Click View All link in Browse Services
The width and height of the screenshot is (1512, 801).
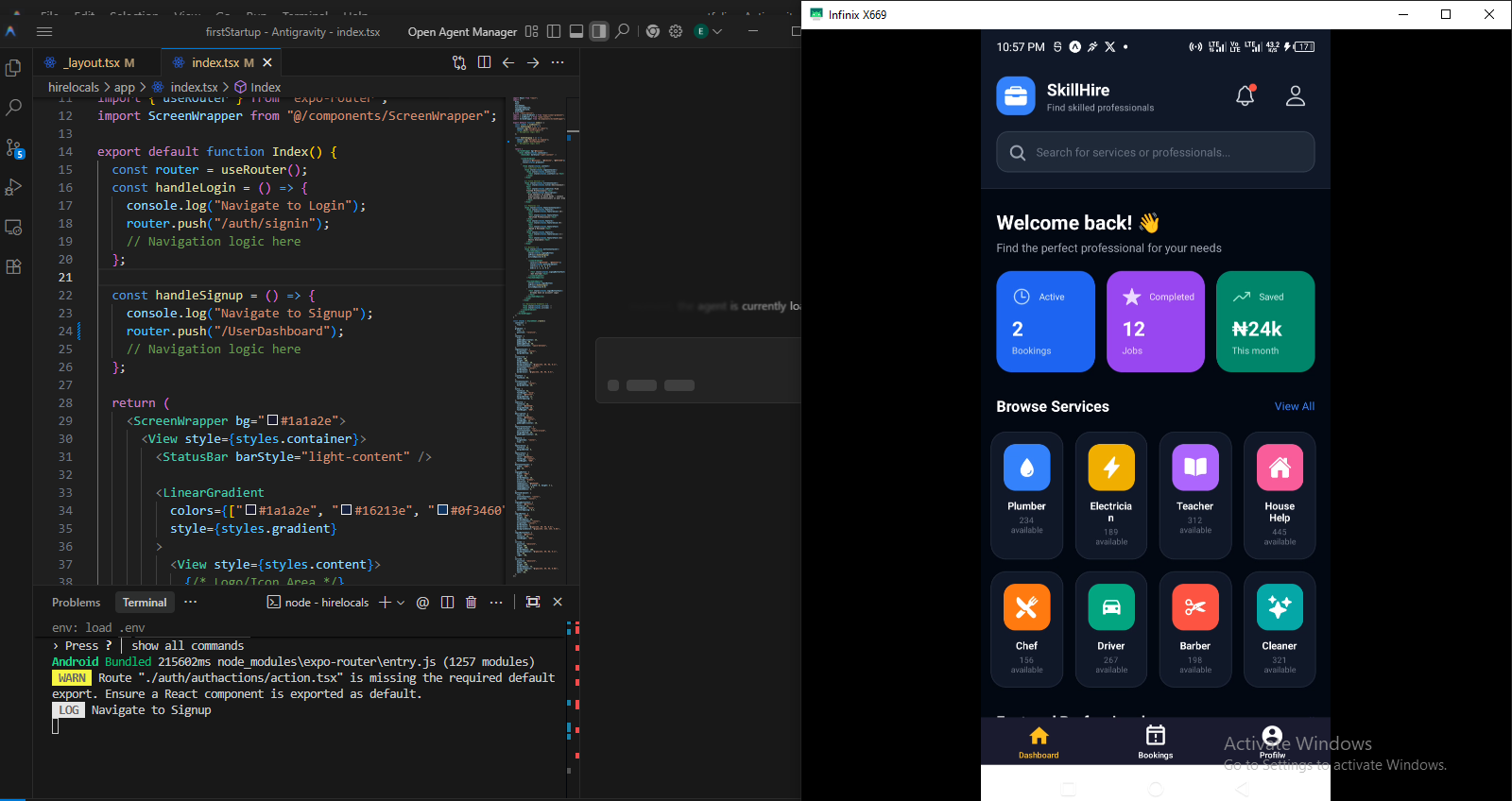coord(1294,406)
